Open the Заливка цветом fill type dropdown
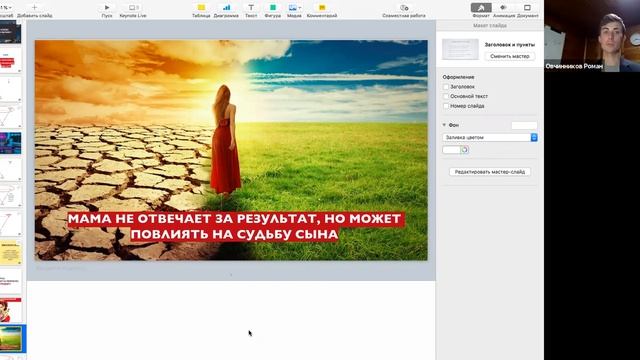Viewport: 640px width, 360px height. point(490,137)
